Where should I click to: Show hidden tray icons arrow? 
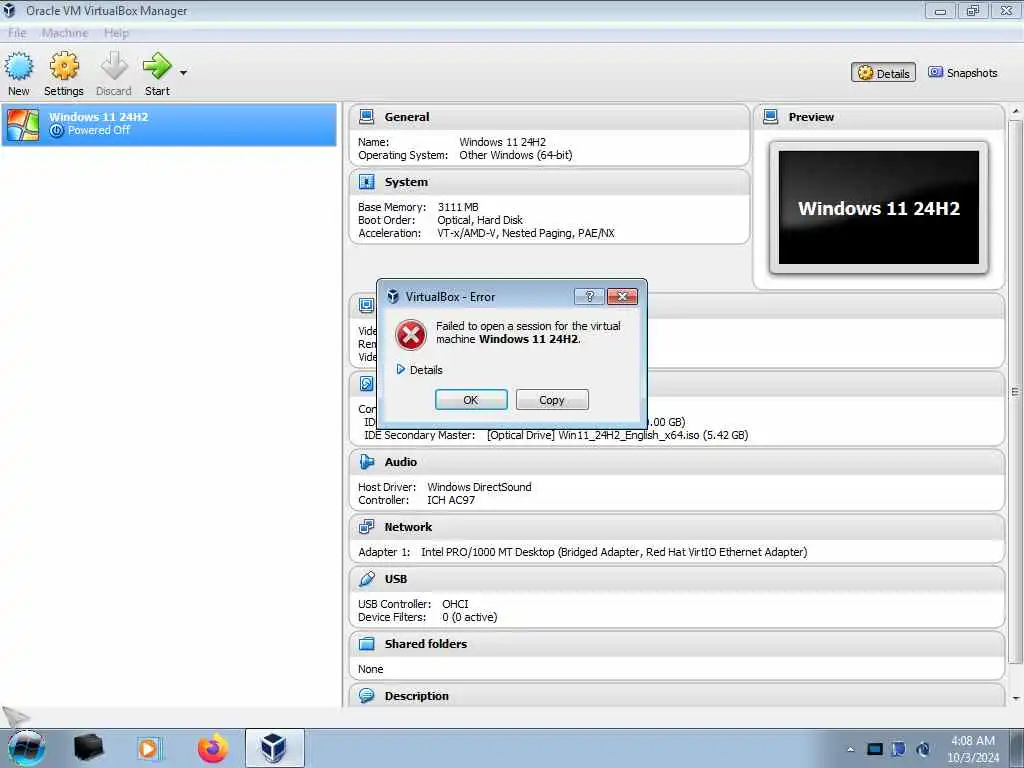(850, 749)
